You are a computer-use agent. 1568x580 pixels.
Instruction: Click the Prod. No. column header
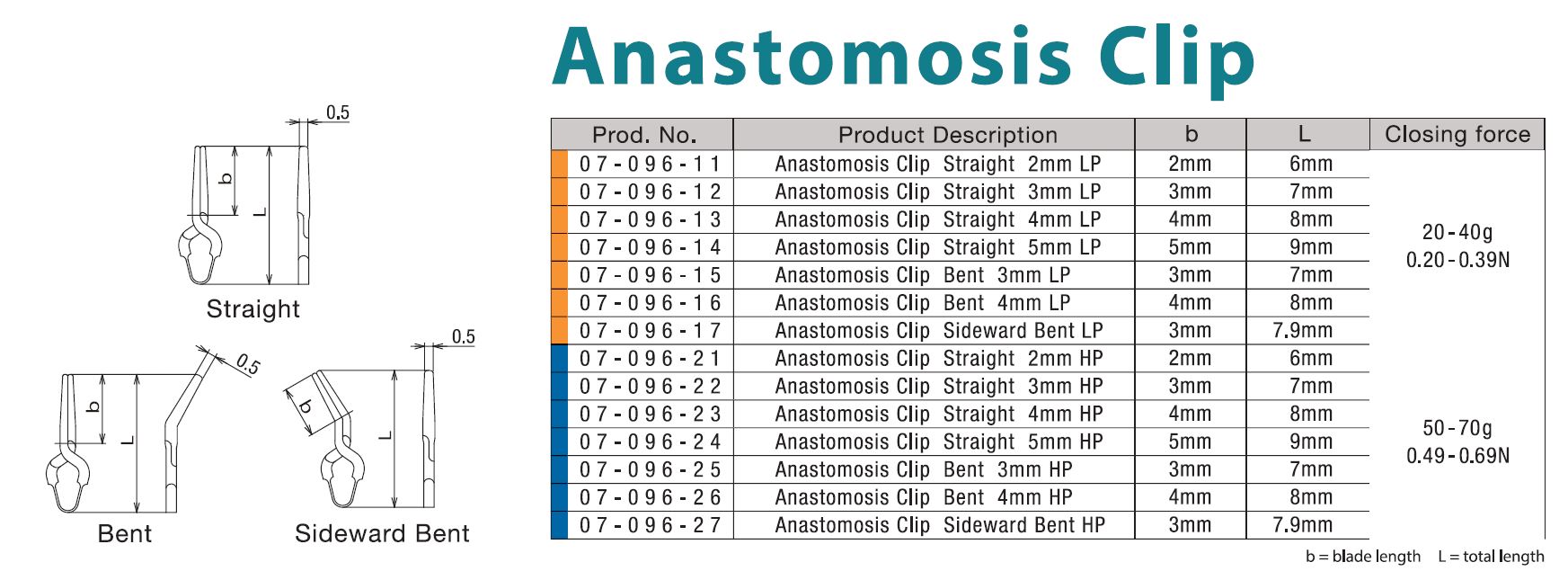click(x=643, y=135)
